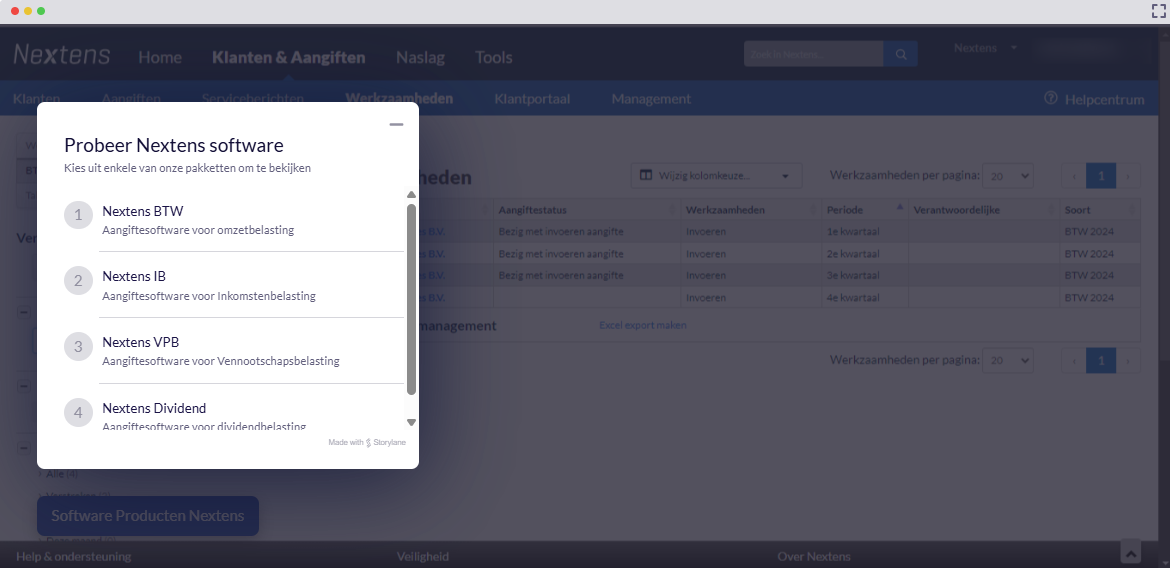Open bottom Werkzaamheden per pagina dropdown
The image size is (1170, 568).
(1007, 361)
